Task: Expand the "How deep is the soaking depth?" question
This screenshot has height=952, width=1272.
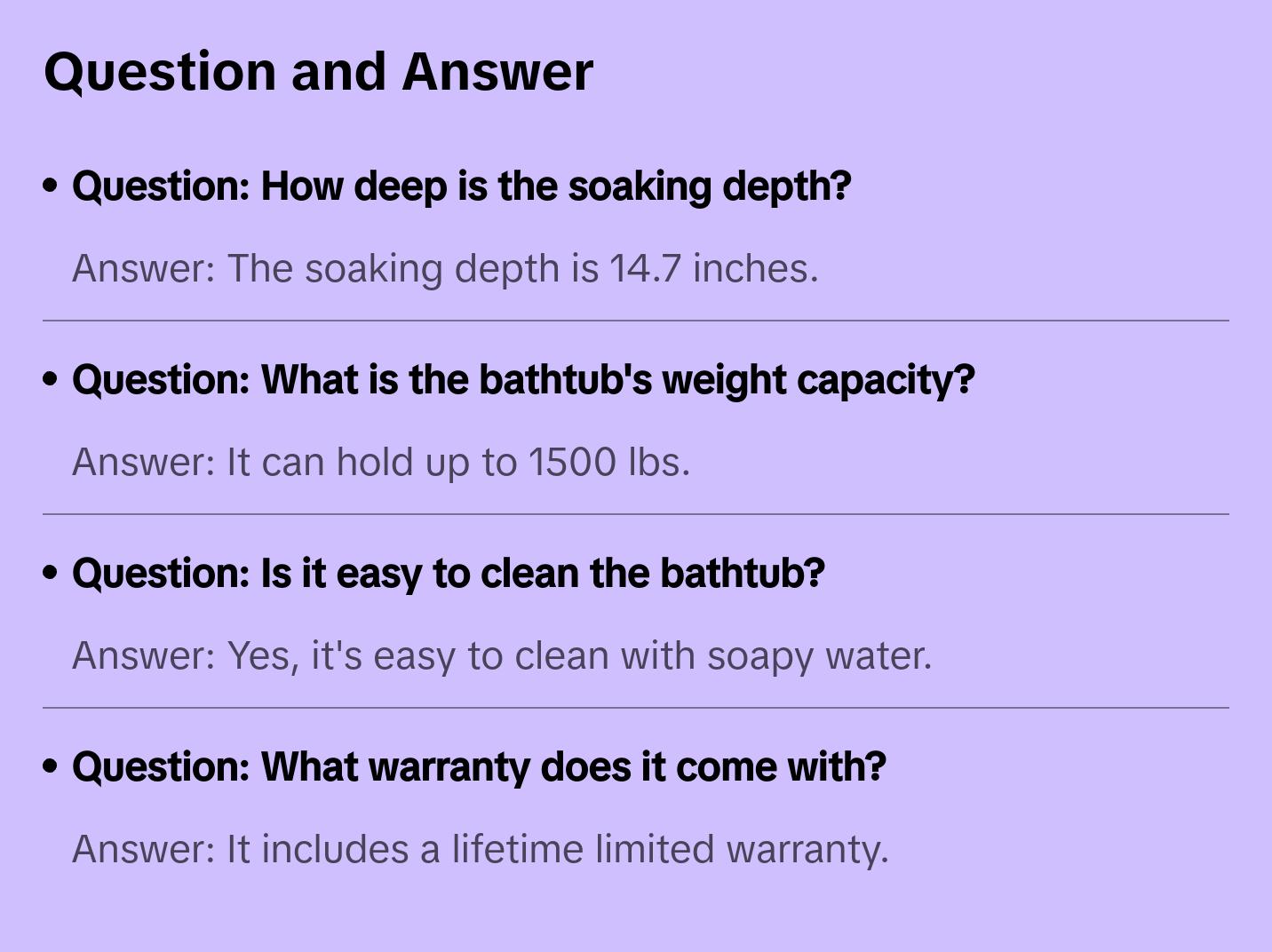Action: 461,186
